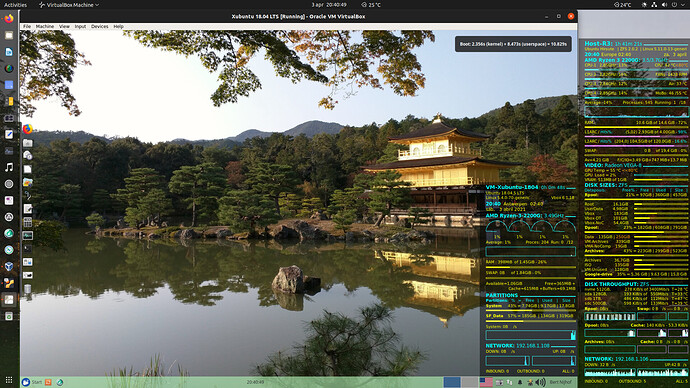Click the US flag keyboard layout indicator
Viewport: 690px width, 388px height.
click(486, 382)
